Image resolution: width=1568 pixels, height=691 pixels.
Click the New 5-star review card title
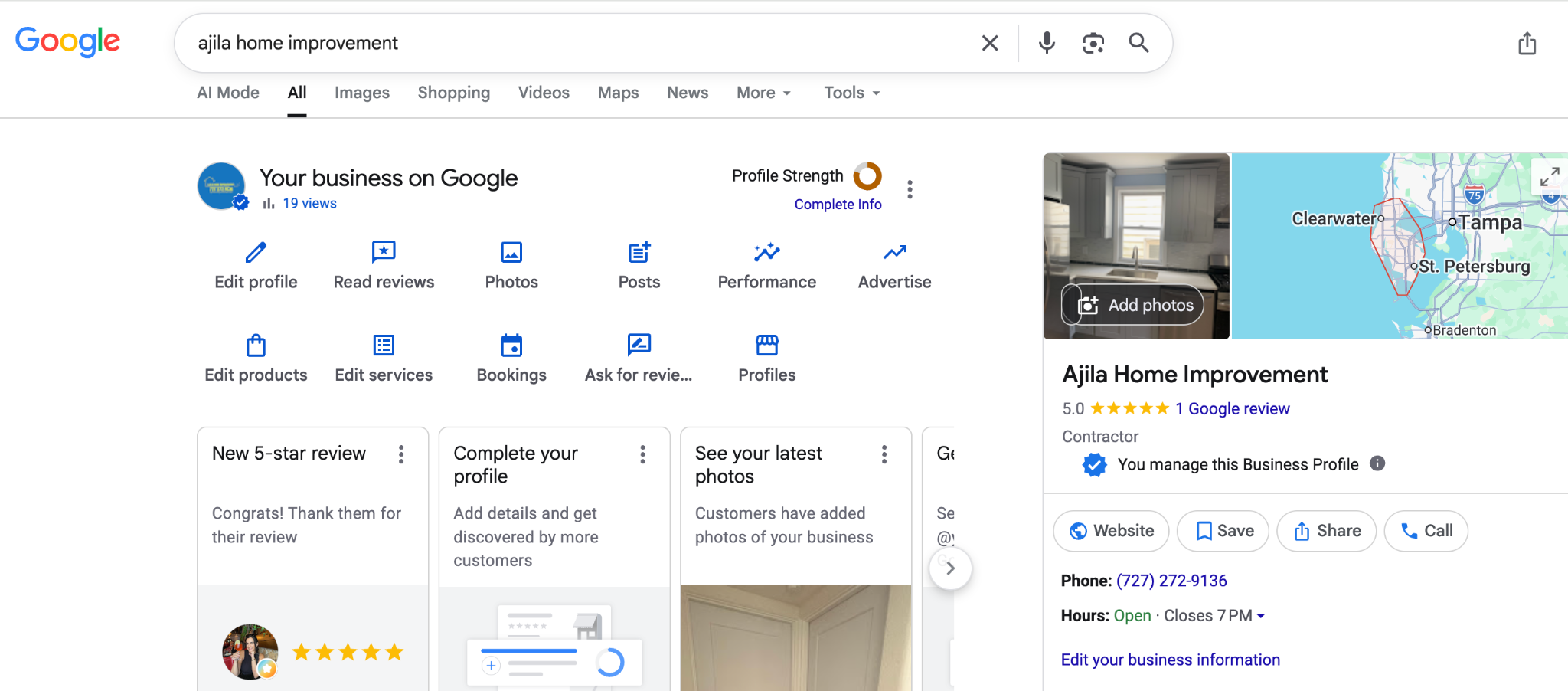pos(289,454)
